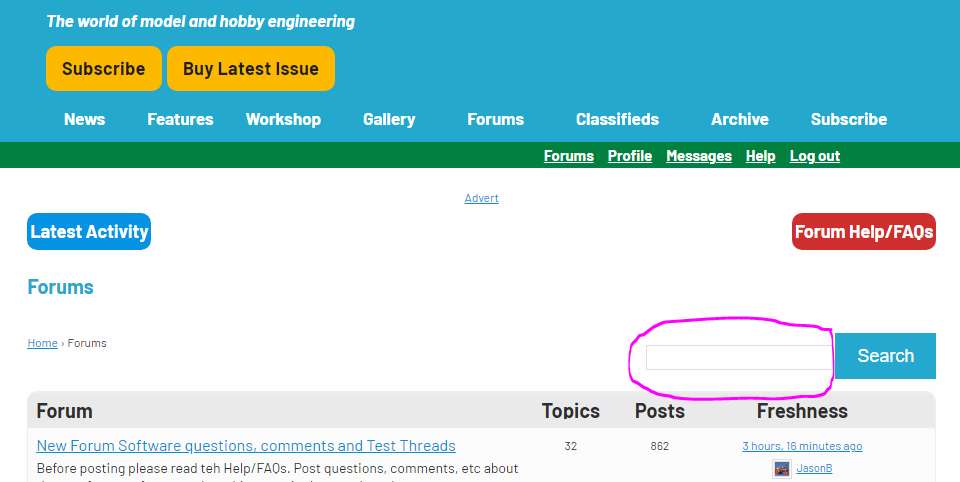Viewport: 960px width, 482px height.
Task: Click the Posts column header
Action: click(659, 411)
